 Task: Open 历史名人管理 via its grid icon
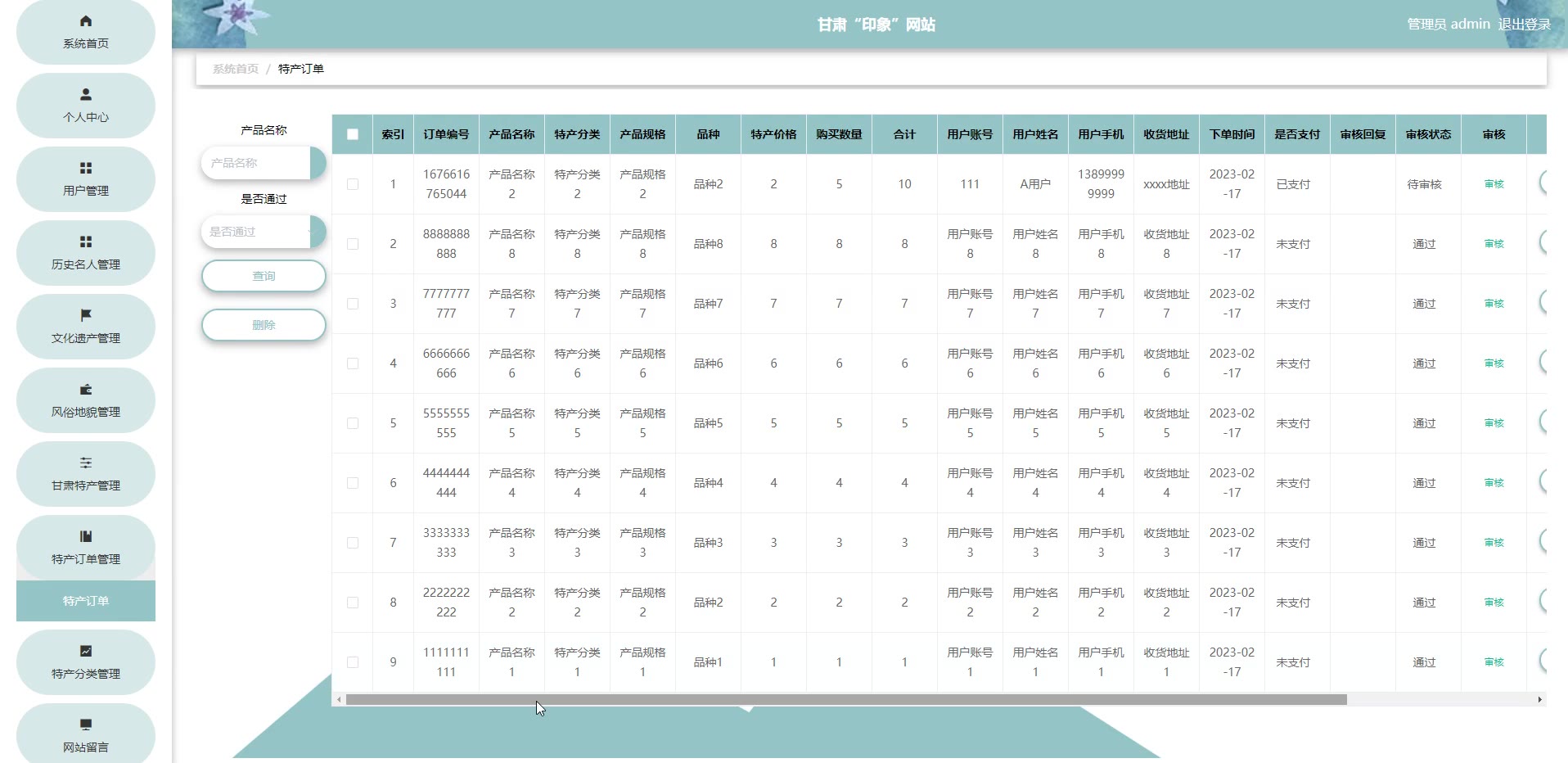pos(86,242)
